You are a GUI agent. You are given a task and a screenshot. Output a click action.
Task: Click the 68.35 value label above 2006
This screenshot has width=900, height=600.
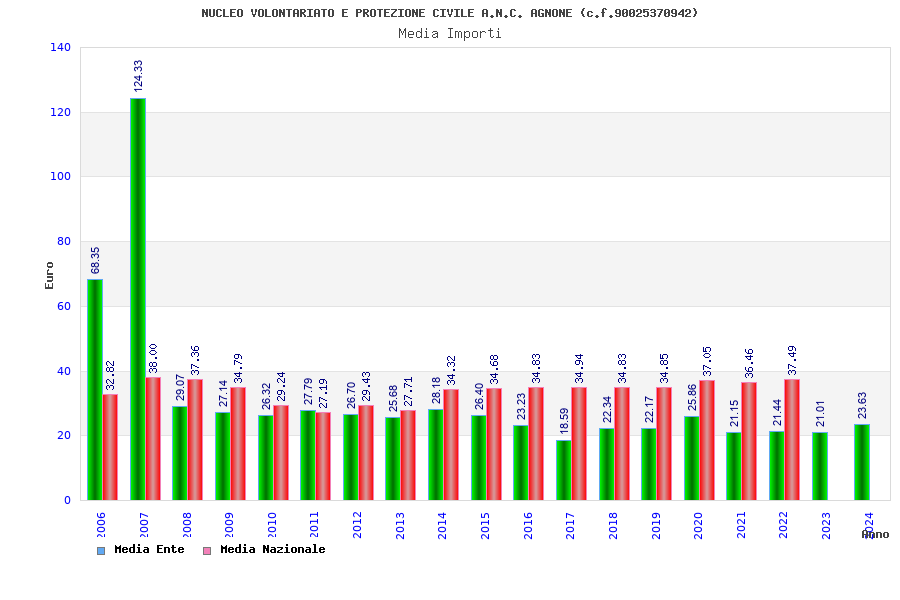95,260
